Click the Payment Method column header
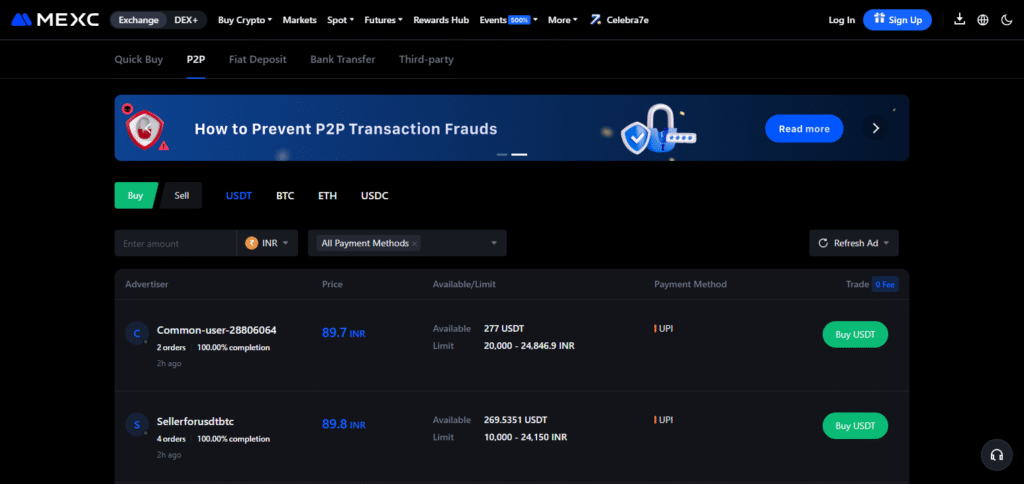The height and width of the screenshot is (484, 1024). click(690, 284)
